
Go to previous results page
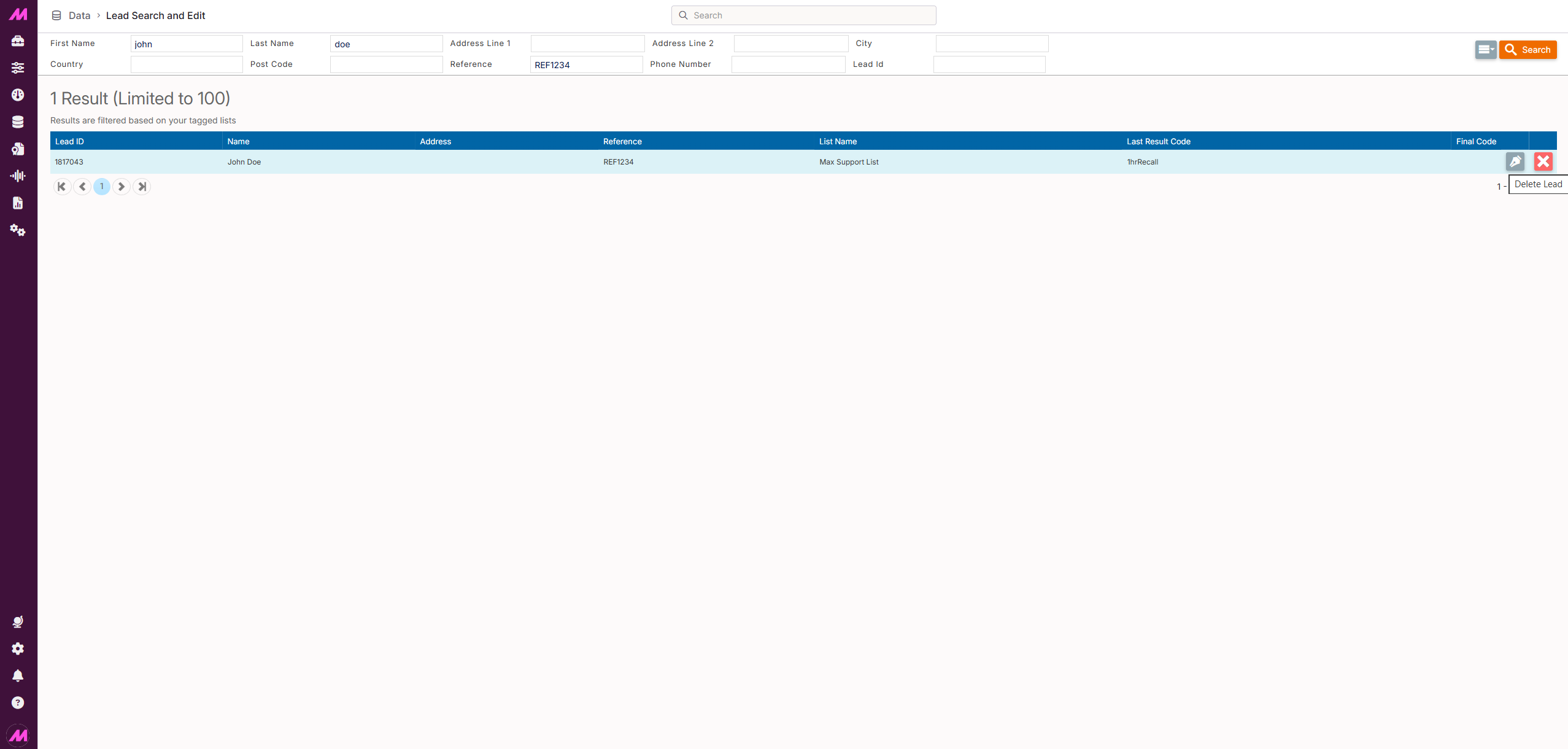point(82,187)
